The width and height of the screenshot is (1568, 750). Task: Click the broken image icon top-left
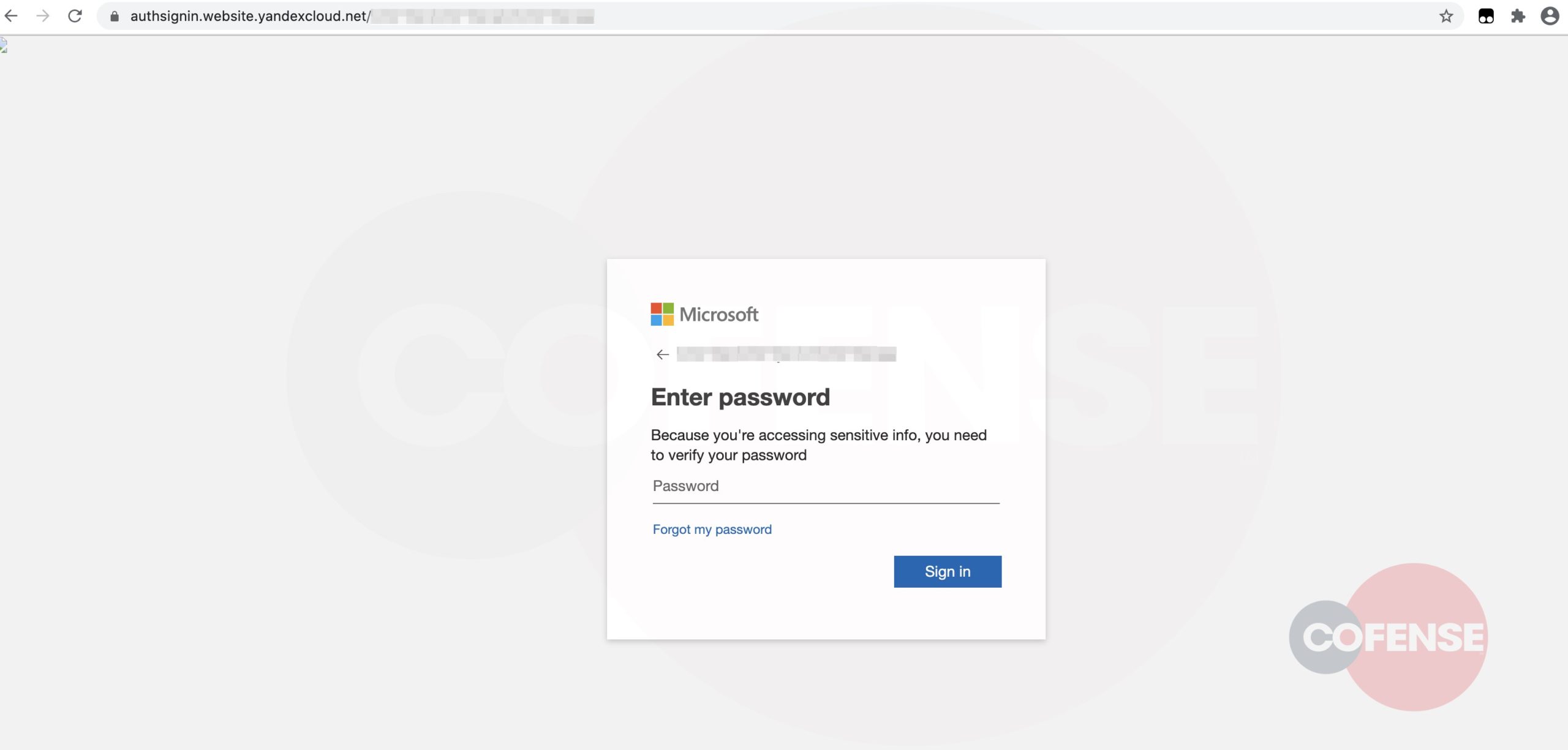click(x=4, y=46)
